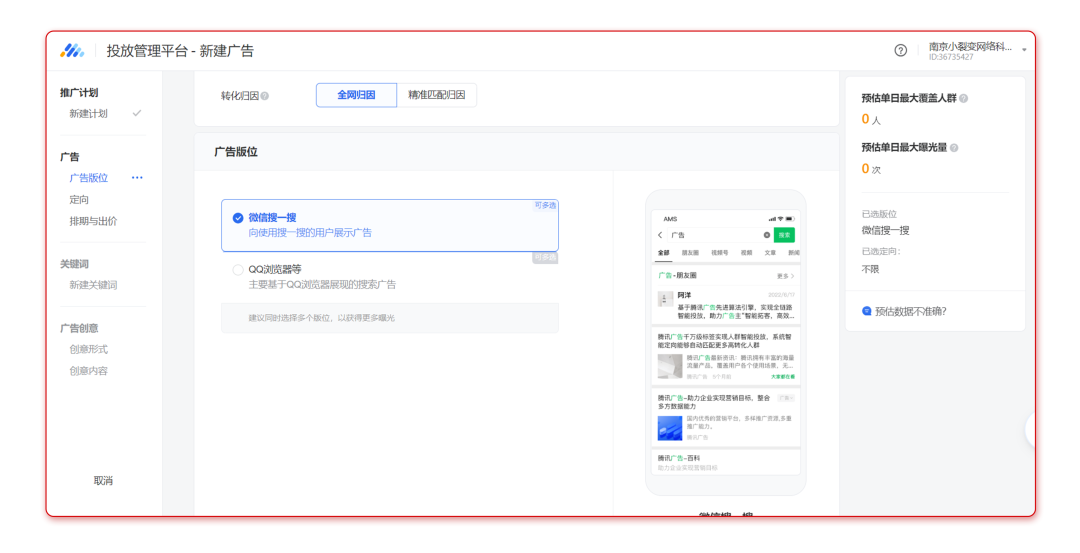Image resolution: width=1080 pixels, height=553 pixels.
Task: Click the info icon next to 预估单日最大曝光量
Action: pyautogui.click(x=954, y=148)
